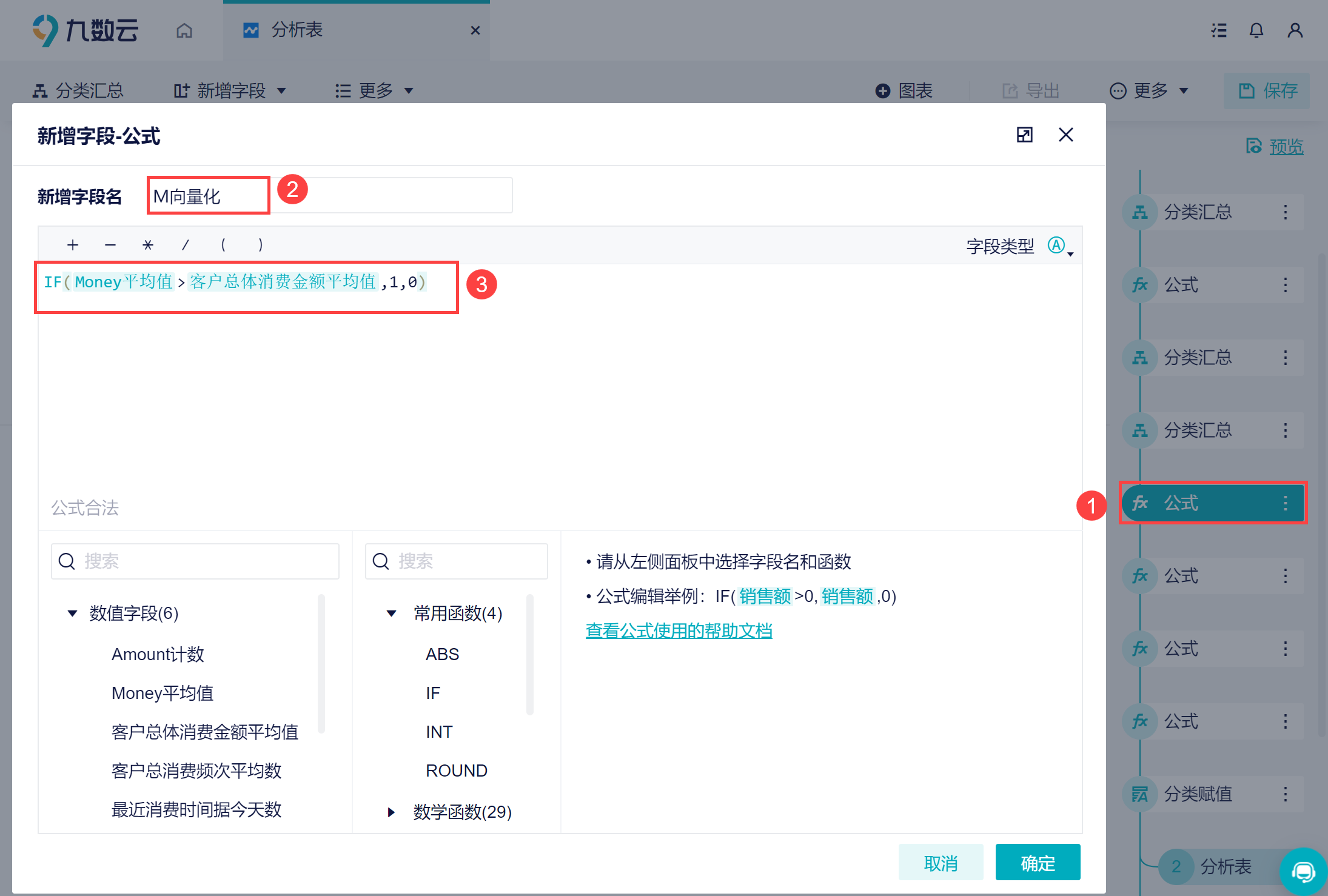Click the home icon in top bar
The width and height of the screenshot is (1328, 896).
click(x=184, y=30)
